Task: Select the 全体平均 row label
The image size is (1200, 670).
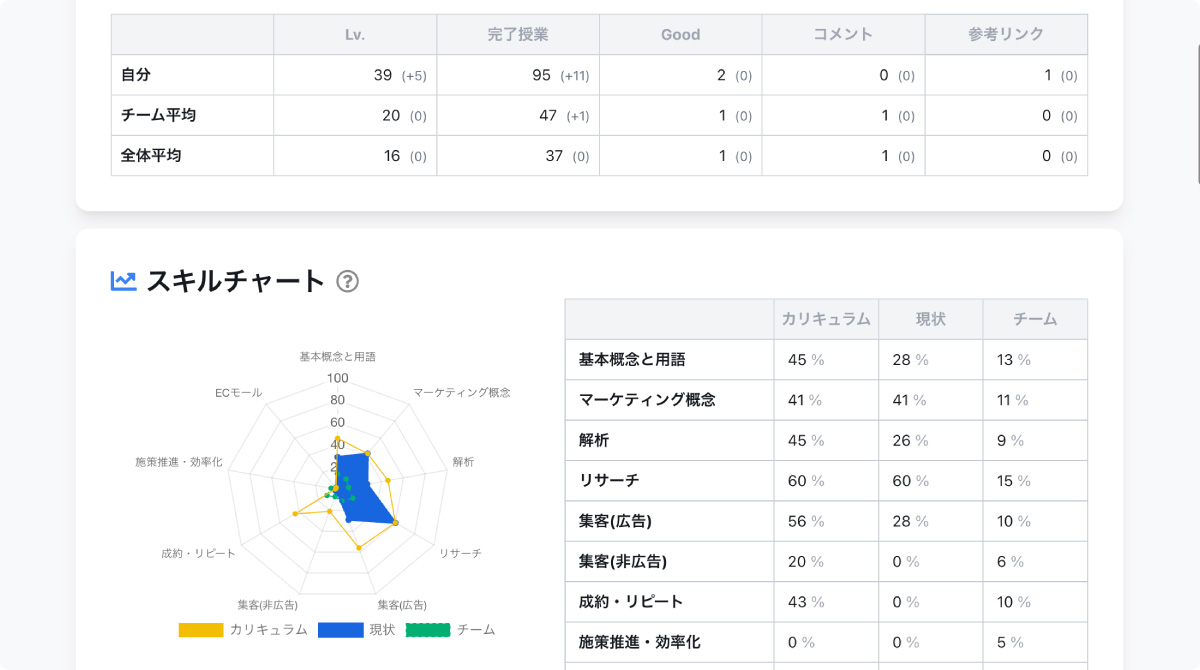Action: [151, 155]
